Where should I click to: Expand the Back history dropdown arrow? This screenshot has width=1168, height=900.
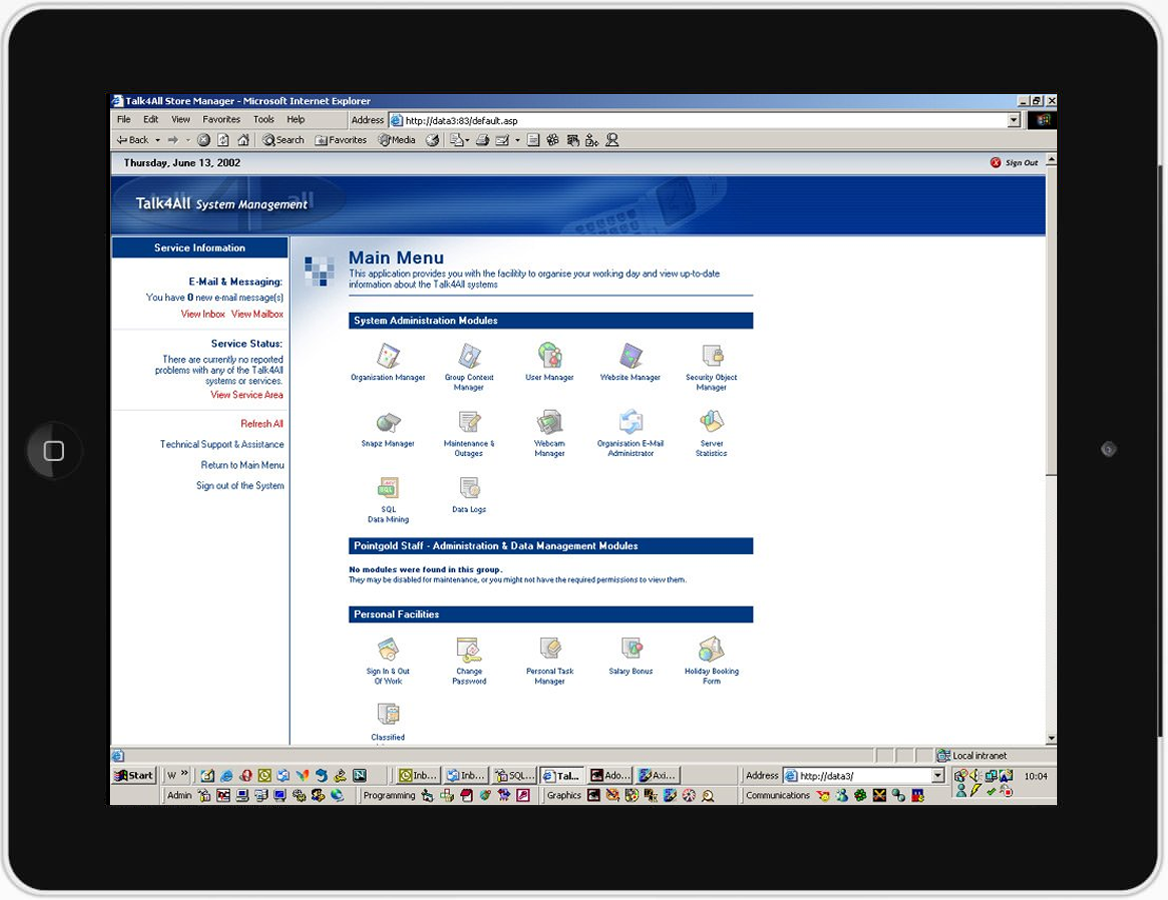(158, 140)
